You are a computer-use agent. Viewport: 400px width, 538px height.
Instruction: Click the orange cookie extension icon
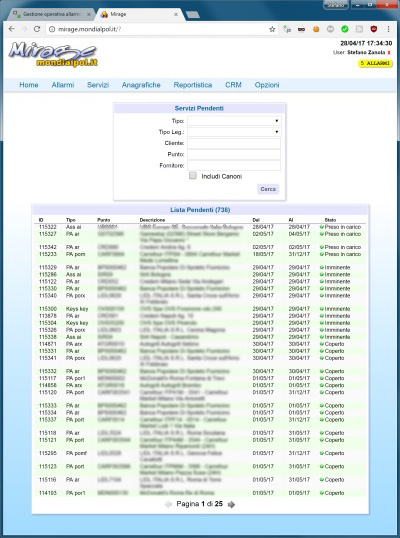(316, 30)
